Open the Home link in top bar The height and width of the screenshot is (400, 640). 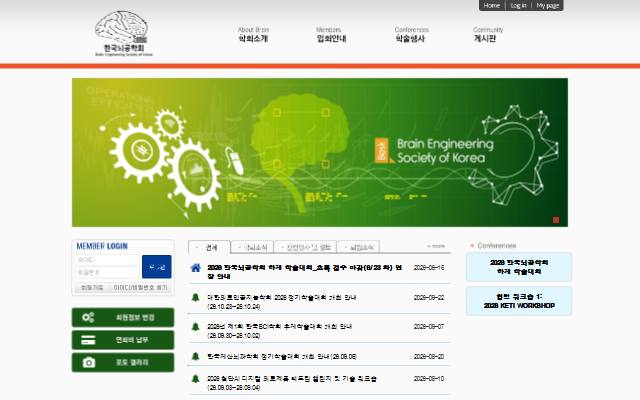click(491, 6)
